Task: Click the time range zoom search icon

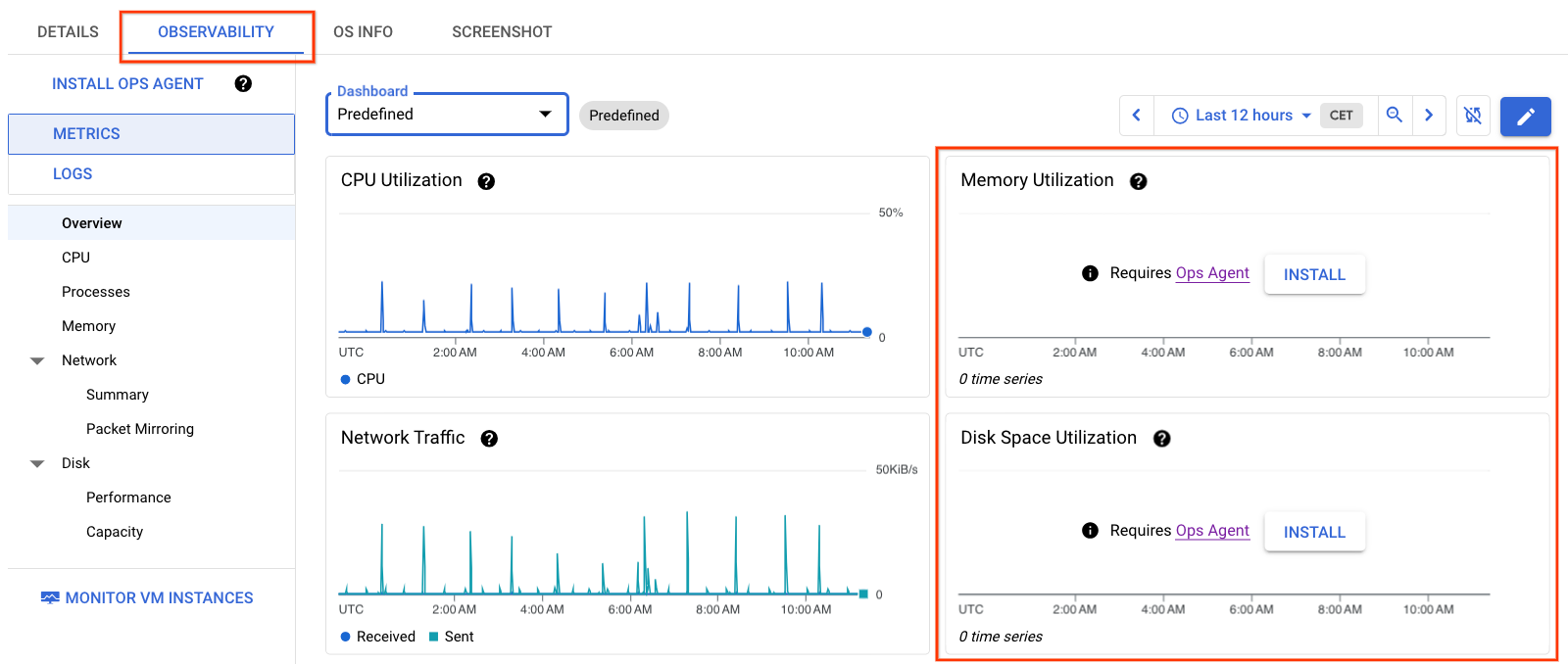Action: point(1394,116)
